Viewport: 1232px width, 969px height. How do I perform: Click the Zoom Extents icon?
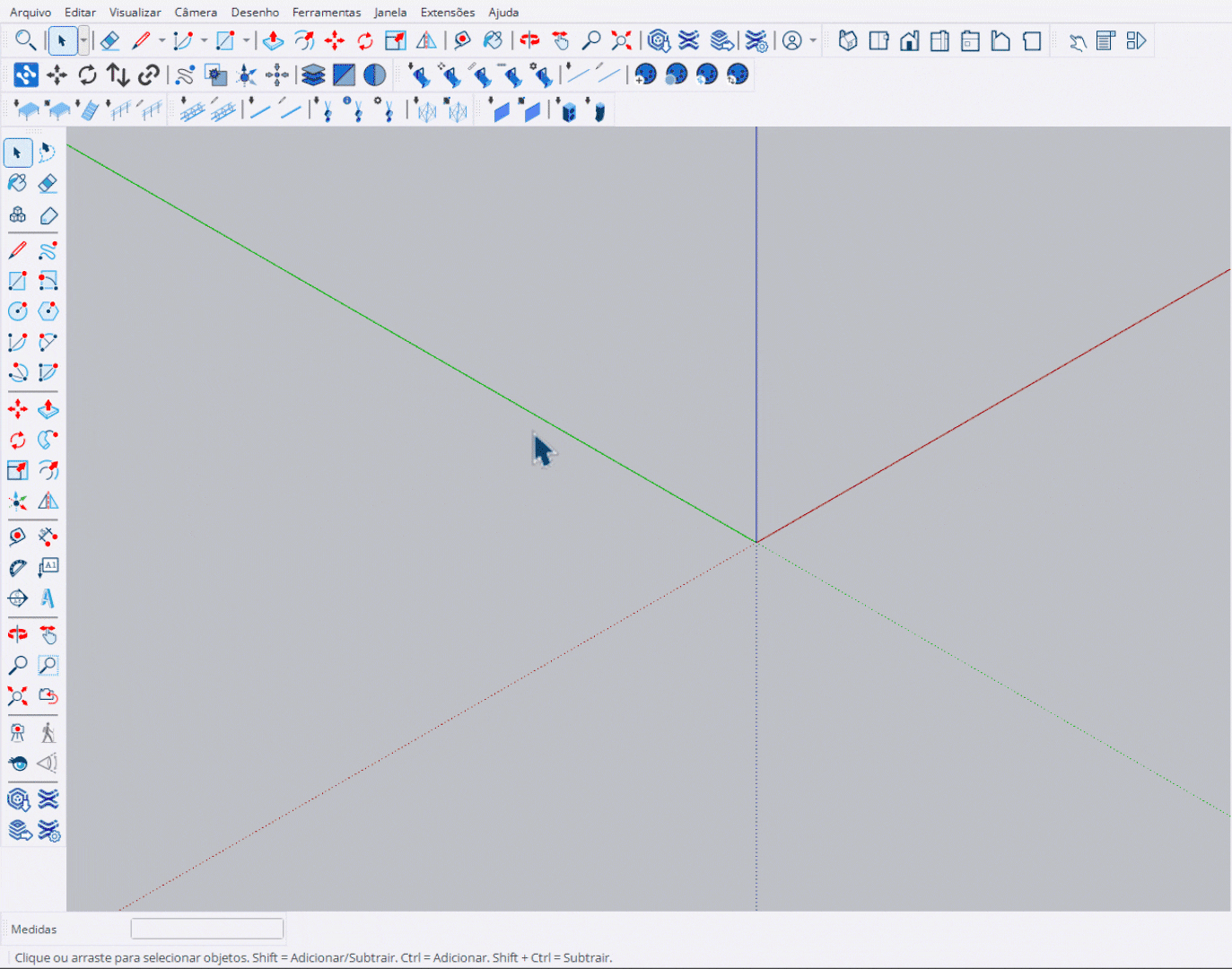coord(17,696)
